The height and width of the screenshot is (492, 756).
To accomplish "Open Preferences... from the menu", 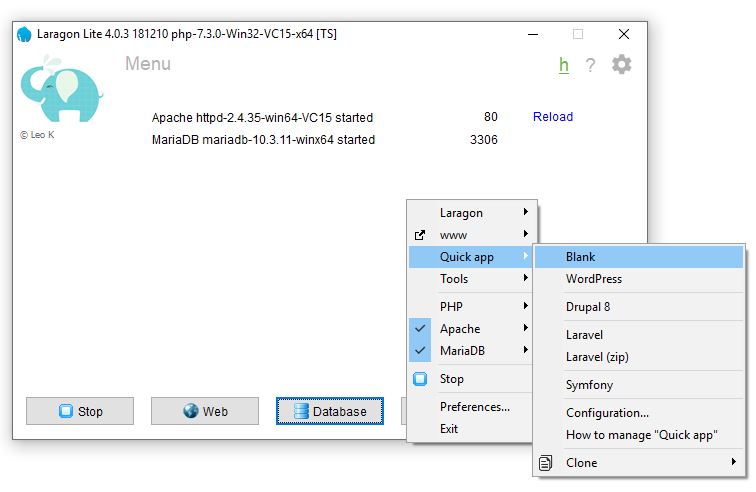I will tap(471, 407).
